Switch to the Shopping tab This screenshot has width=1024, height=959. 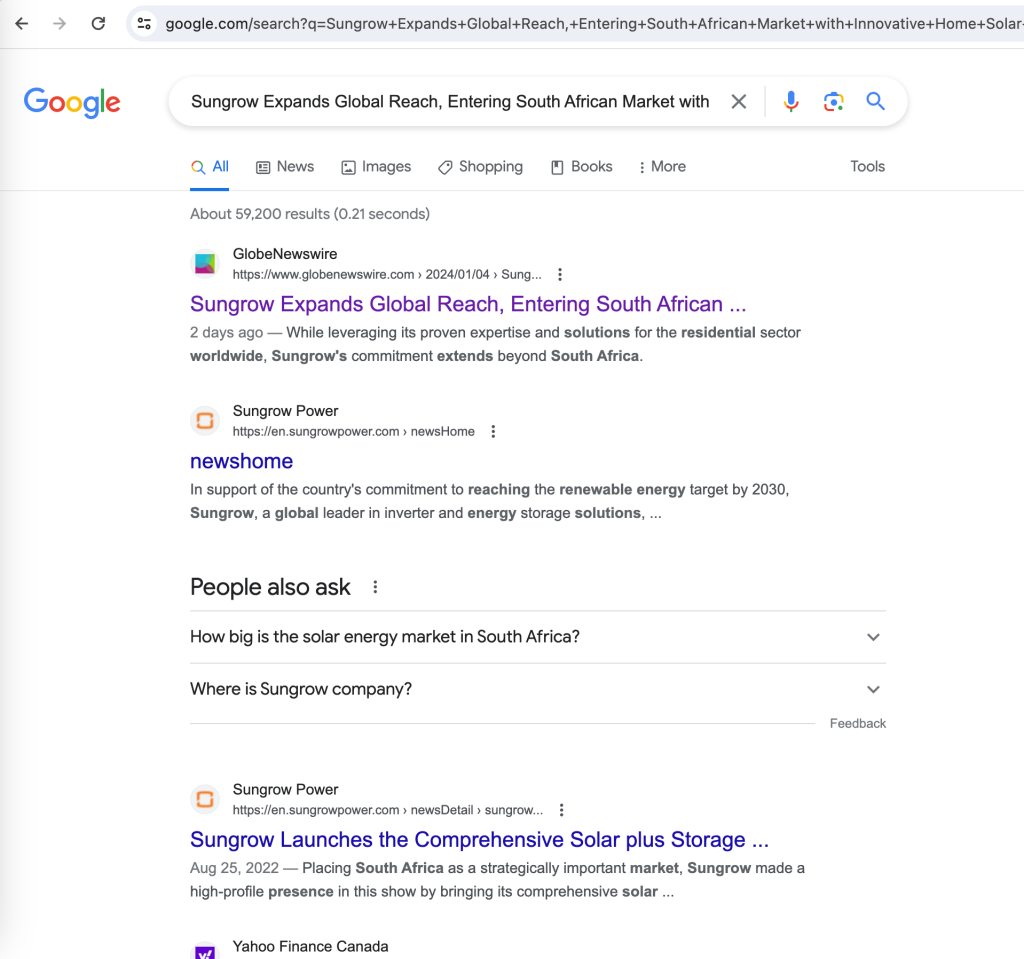[480, 167]
